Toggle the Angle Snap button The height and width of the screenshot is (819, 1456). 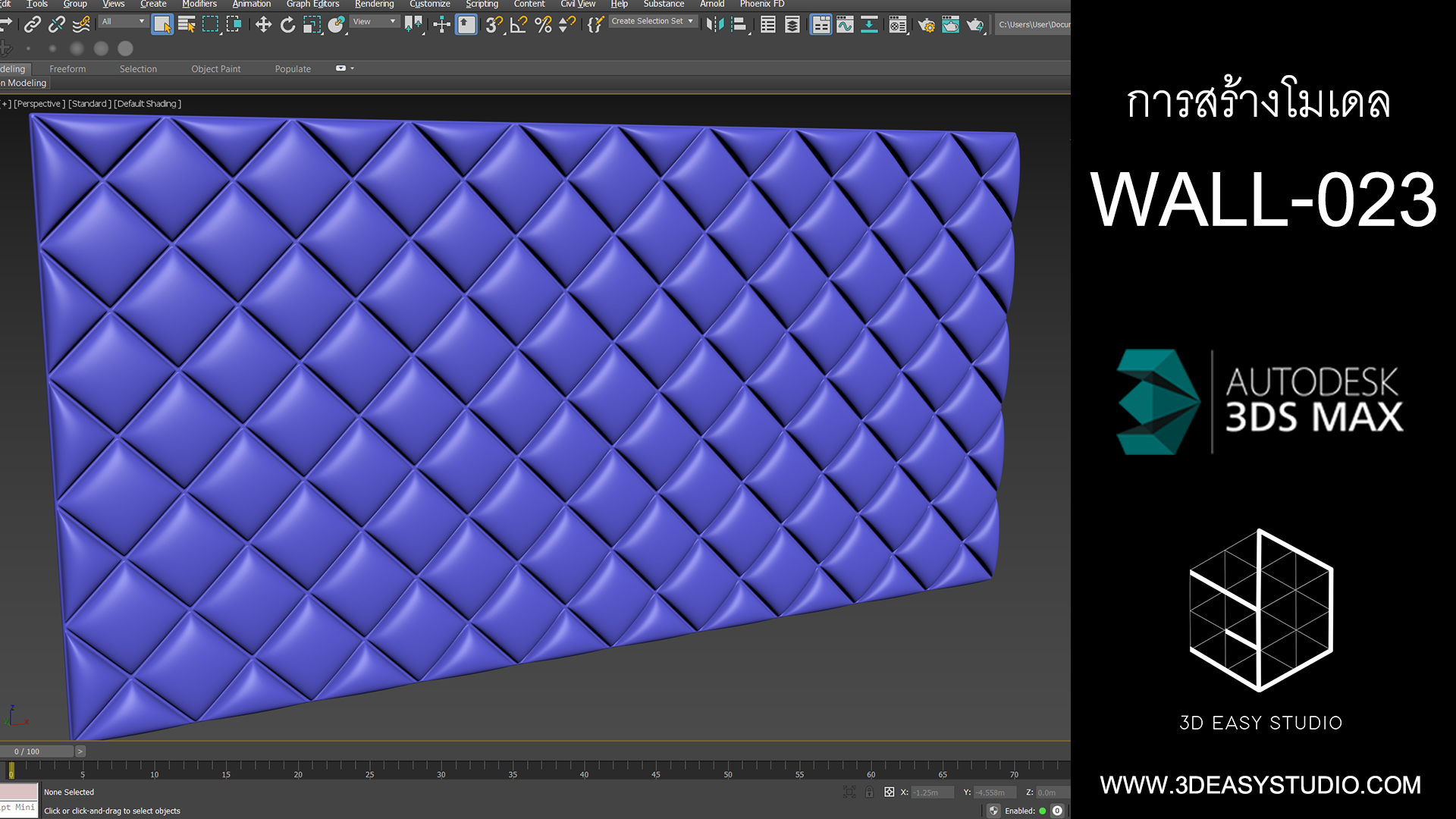click(x=519, y=25)
